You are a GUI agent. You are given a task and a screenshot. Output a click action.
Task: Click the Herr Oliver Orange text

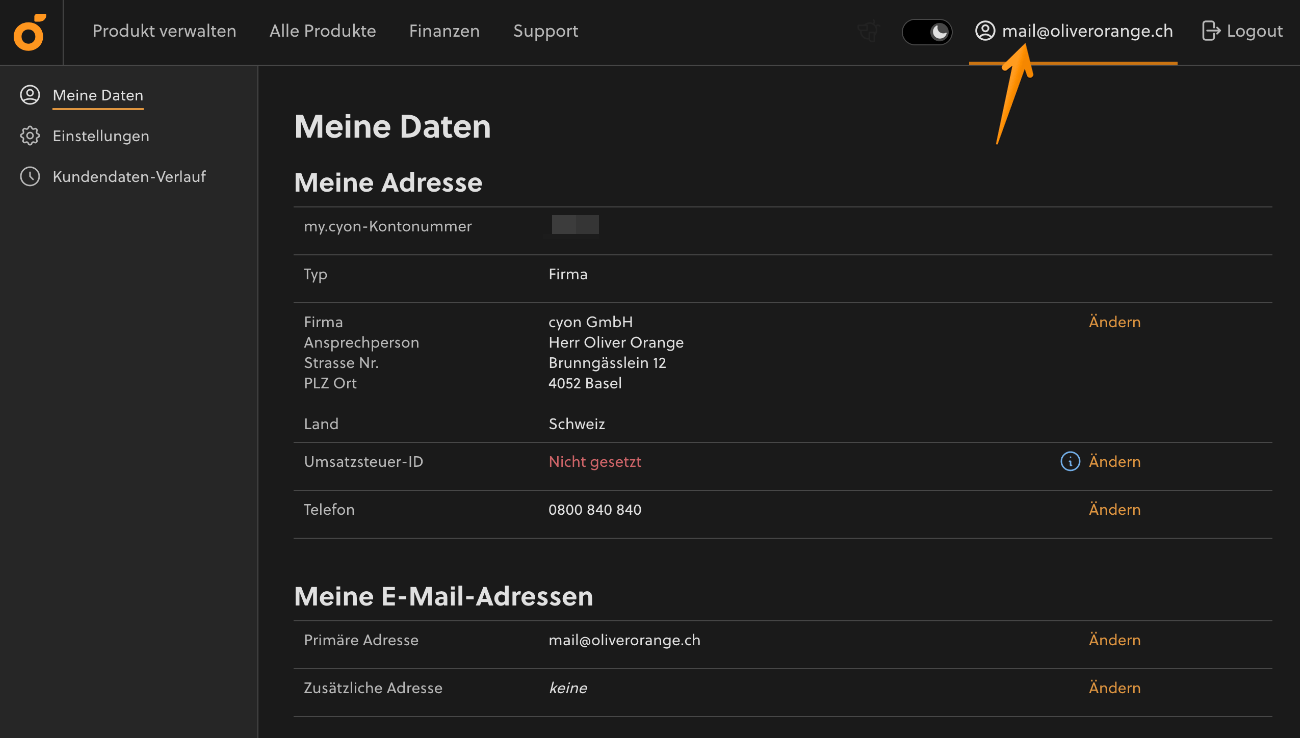click(x=616, y=342)
